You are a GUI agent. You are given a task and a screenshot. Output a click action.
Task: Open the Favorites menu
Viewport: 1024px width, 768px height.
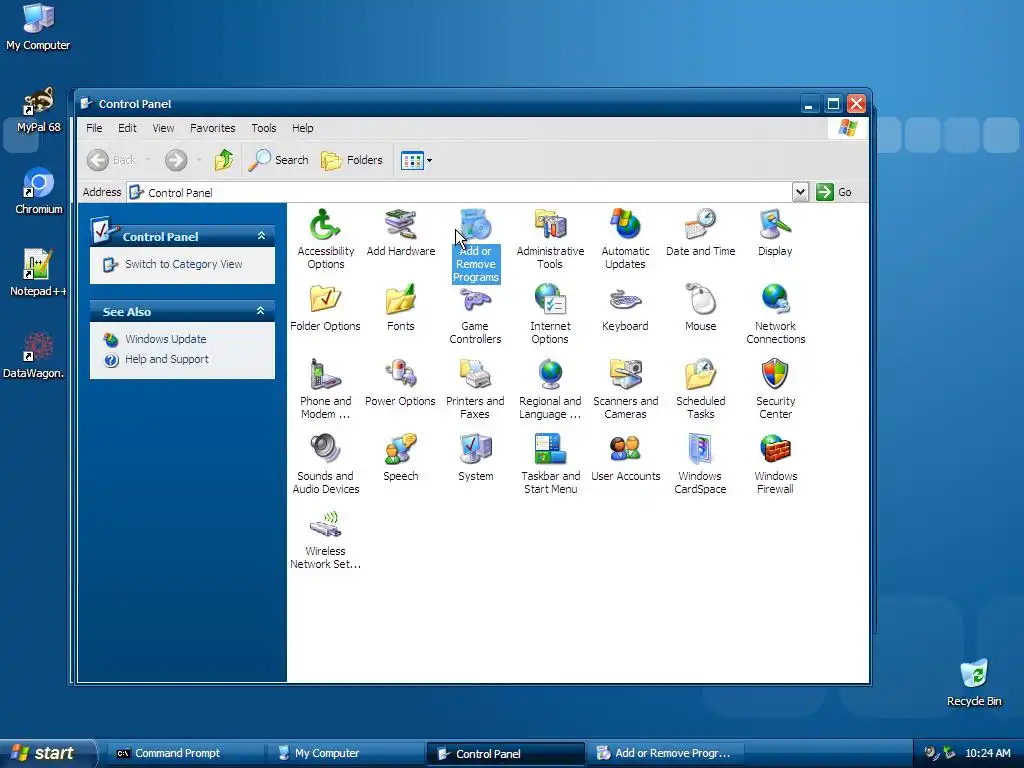coord(212,128)
